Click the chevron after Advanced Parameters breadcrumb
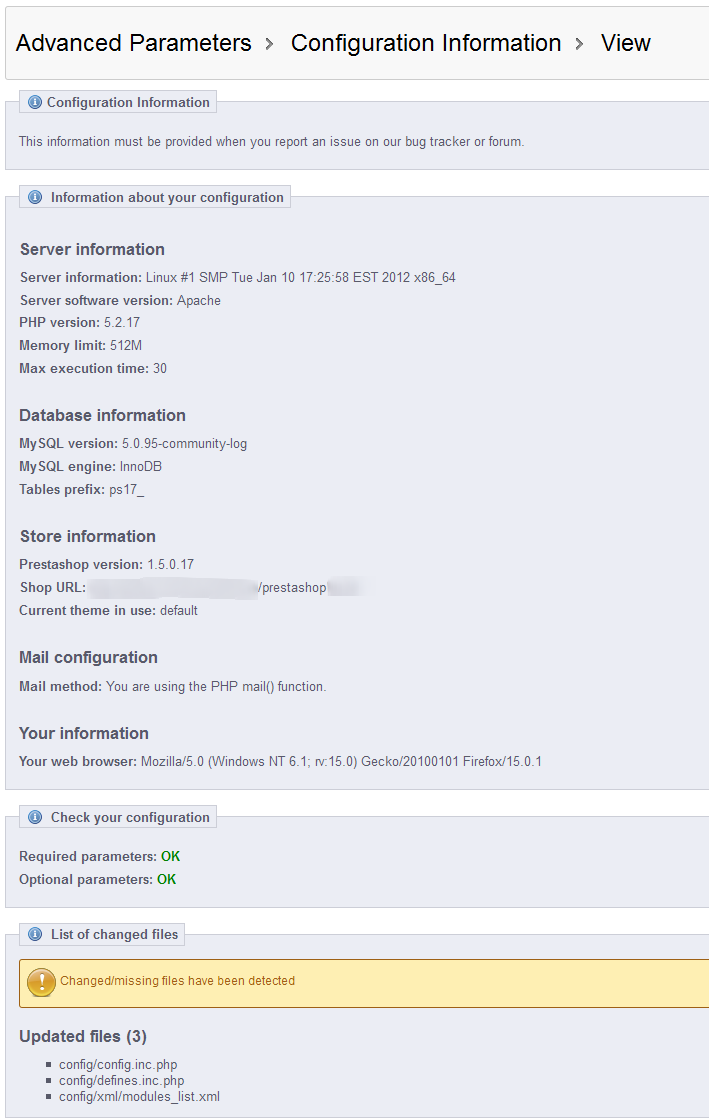This screenshot has height=1120, width=709. pos(270,44)
